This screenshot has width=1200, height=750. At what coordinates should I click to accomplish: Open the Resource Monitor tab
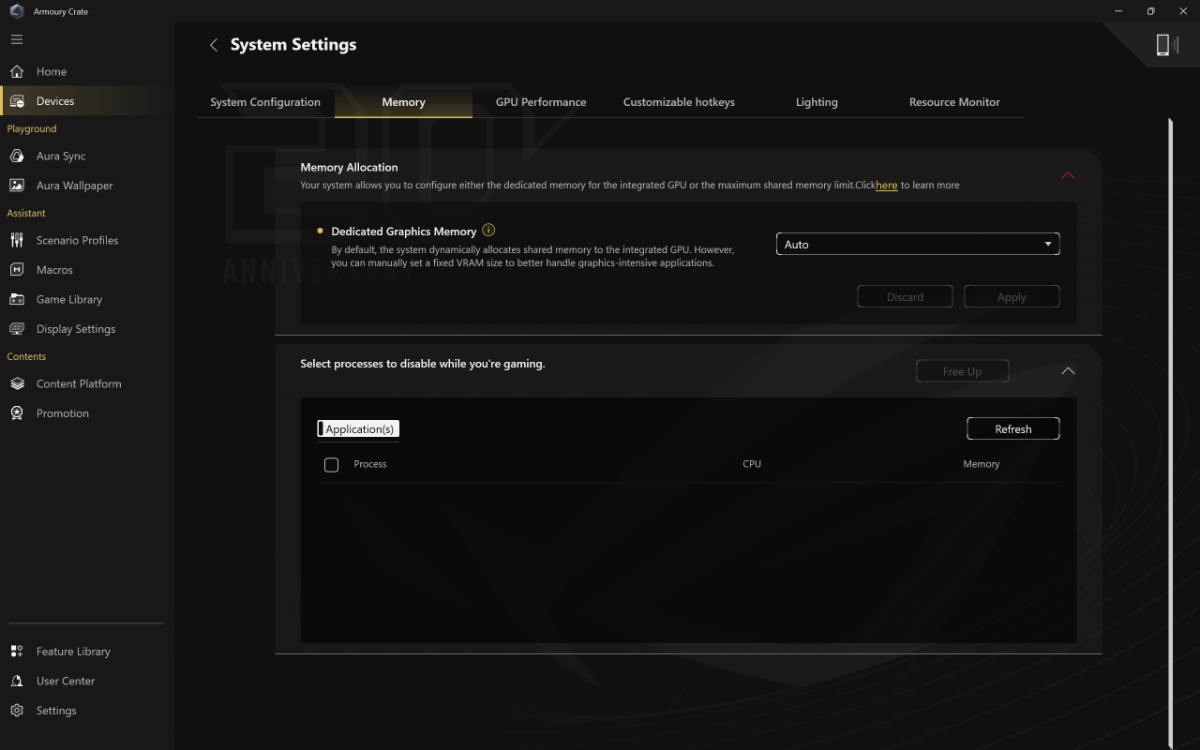[954, 102]
